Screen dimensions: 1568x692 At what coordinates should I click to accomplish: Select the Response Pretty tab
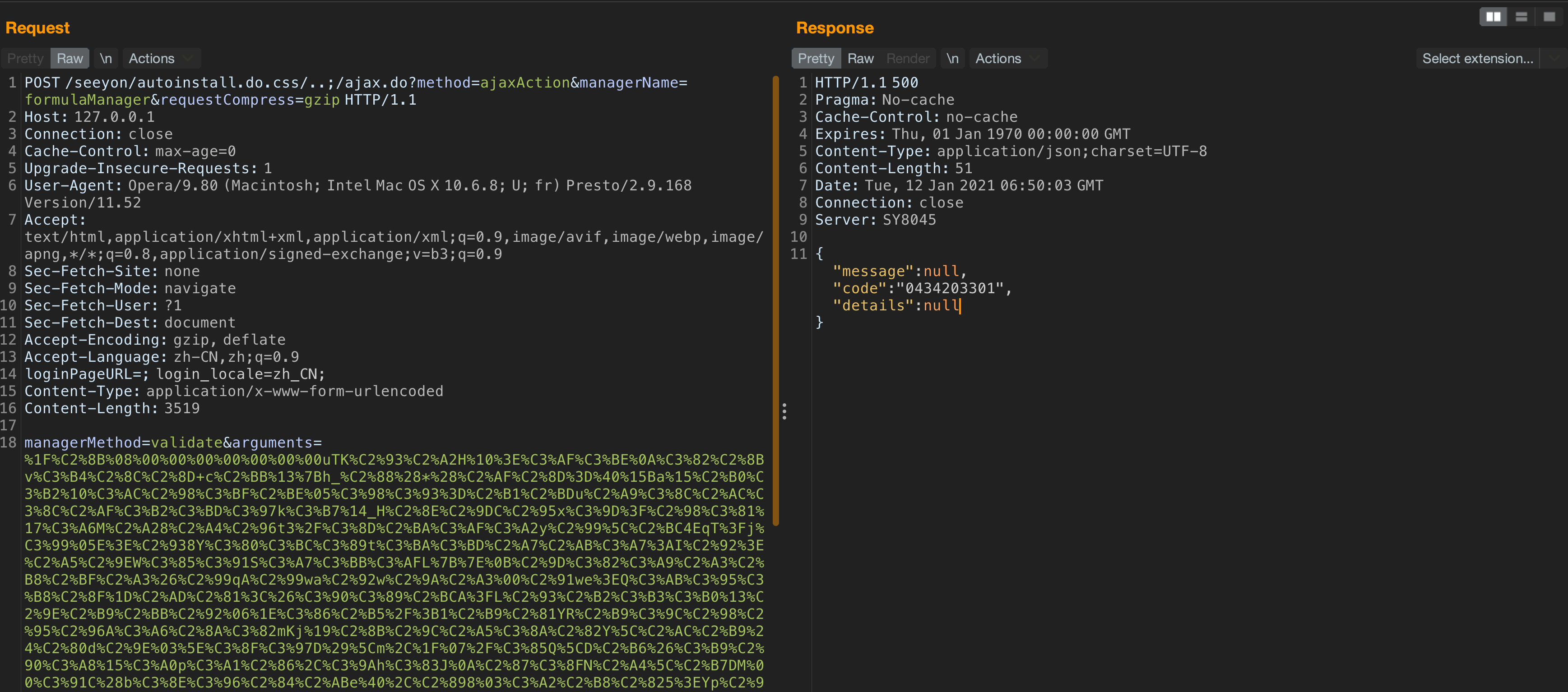click(x=816, y=59)
